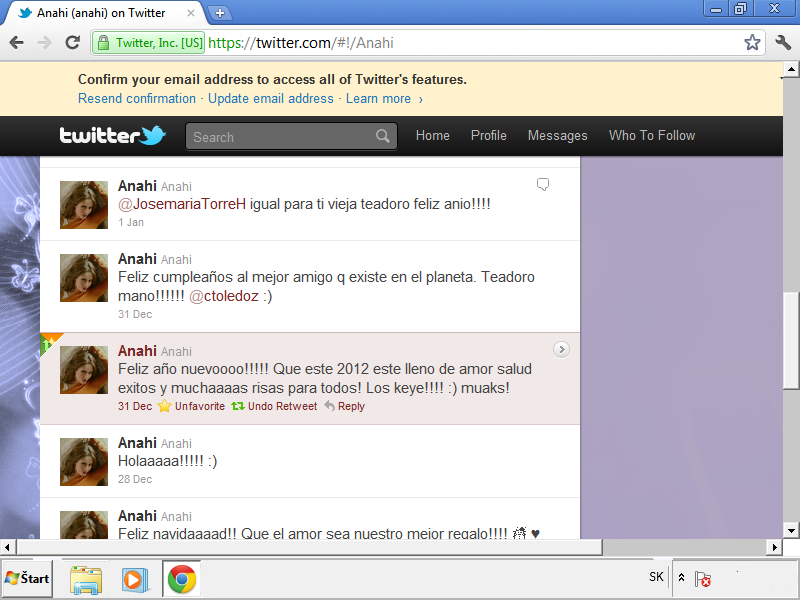Screen dimensions: 800x600
Task: Go to the Home menu item
Action: tap(433, 135)
